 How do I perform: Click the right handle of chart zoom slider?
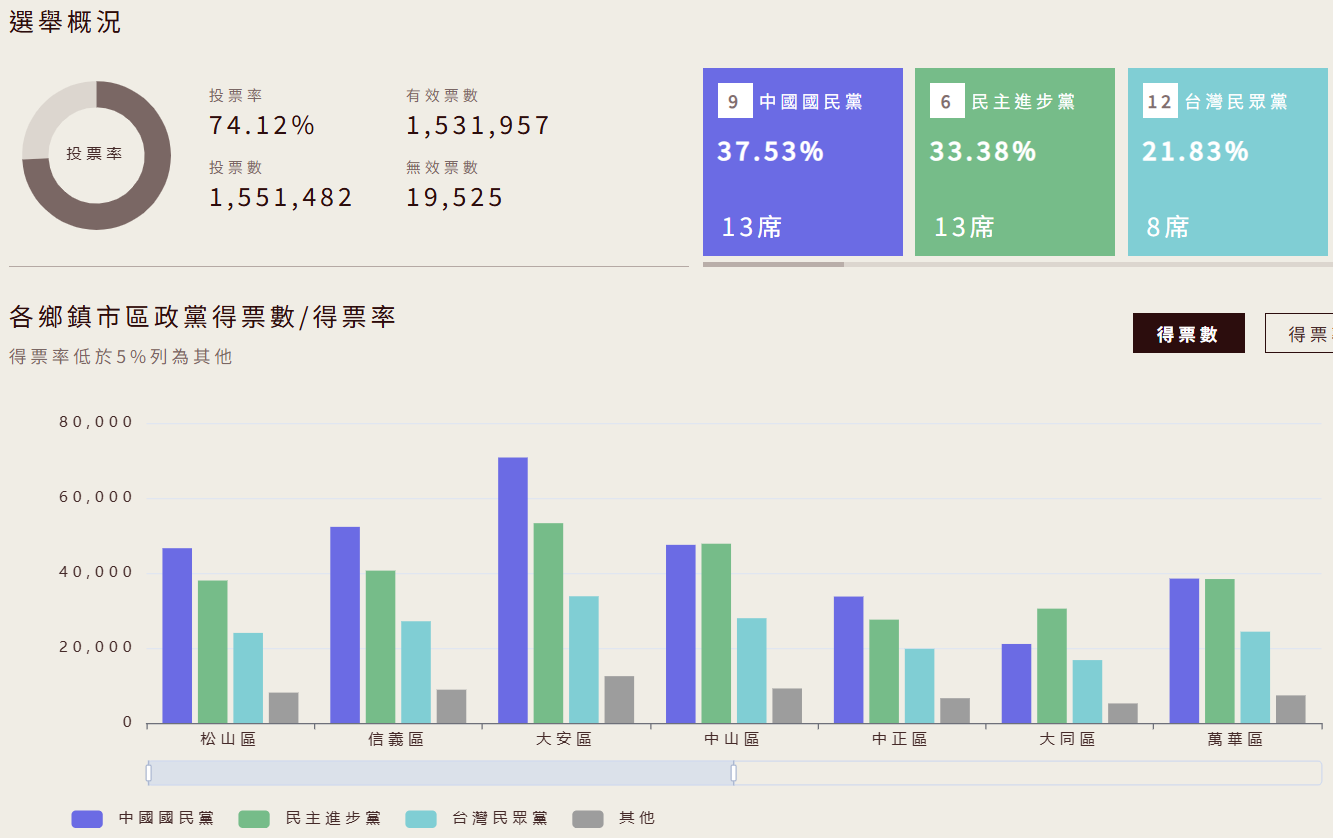coord(734,772)
